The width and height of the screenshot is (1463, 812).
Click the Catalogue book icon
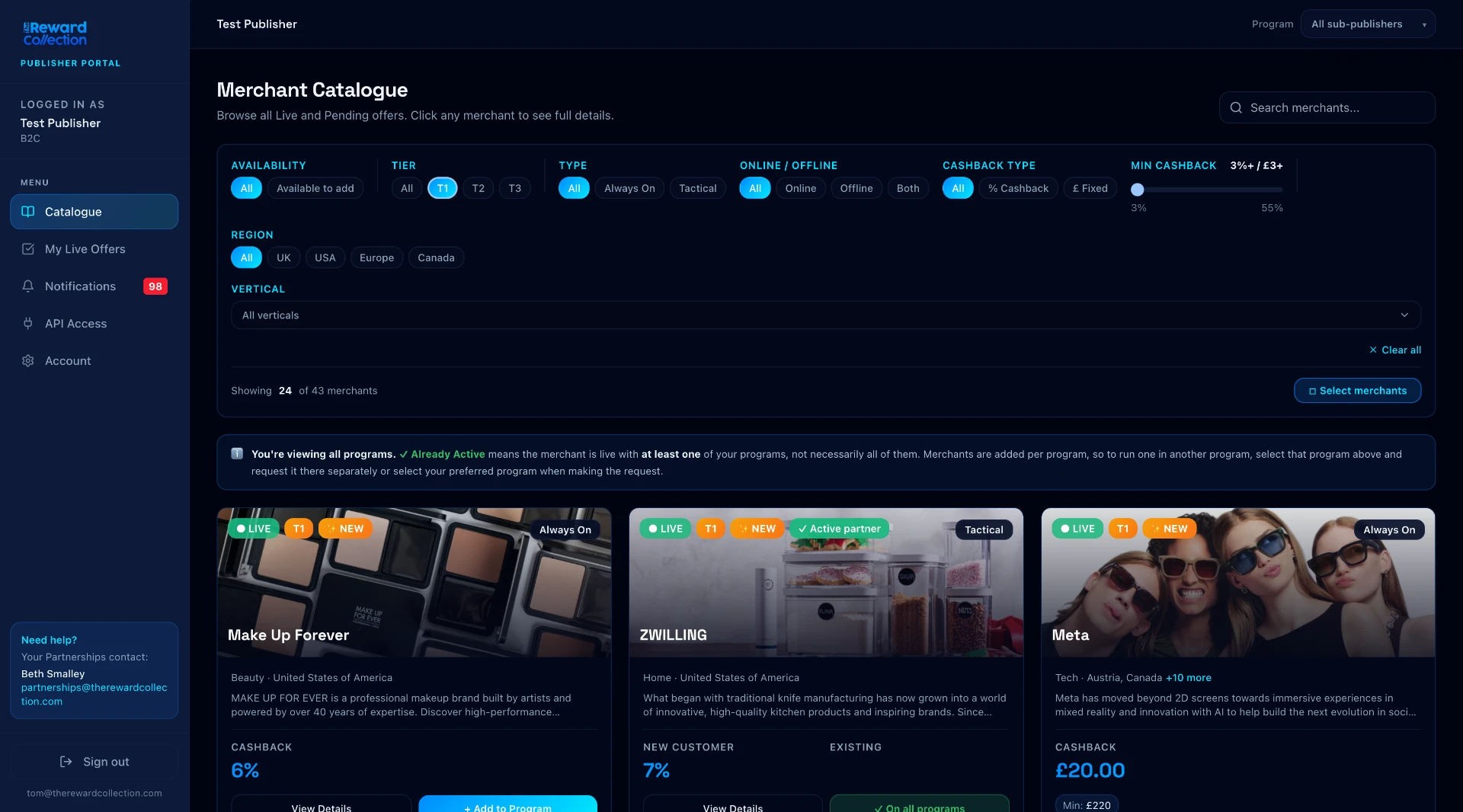[28, 212]
